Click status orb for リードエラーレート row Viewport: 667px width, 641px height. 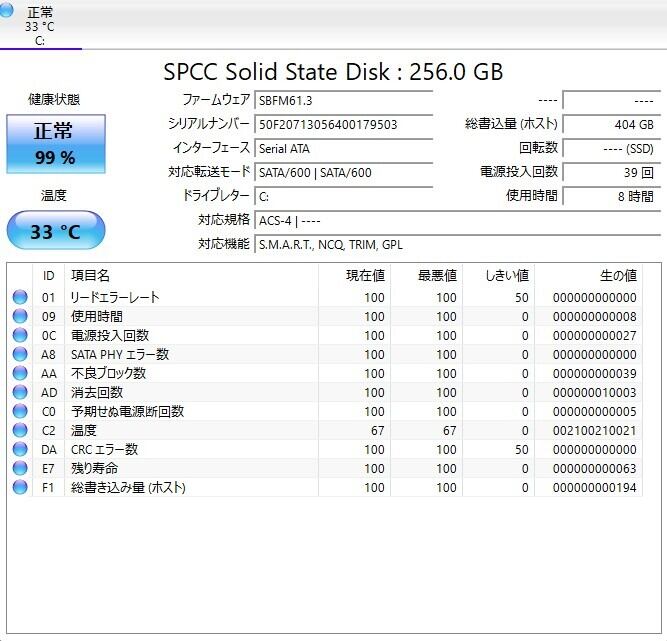20,297
